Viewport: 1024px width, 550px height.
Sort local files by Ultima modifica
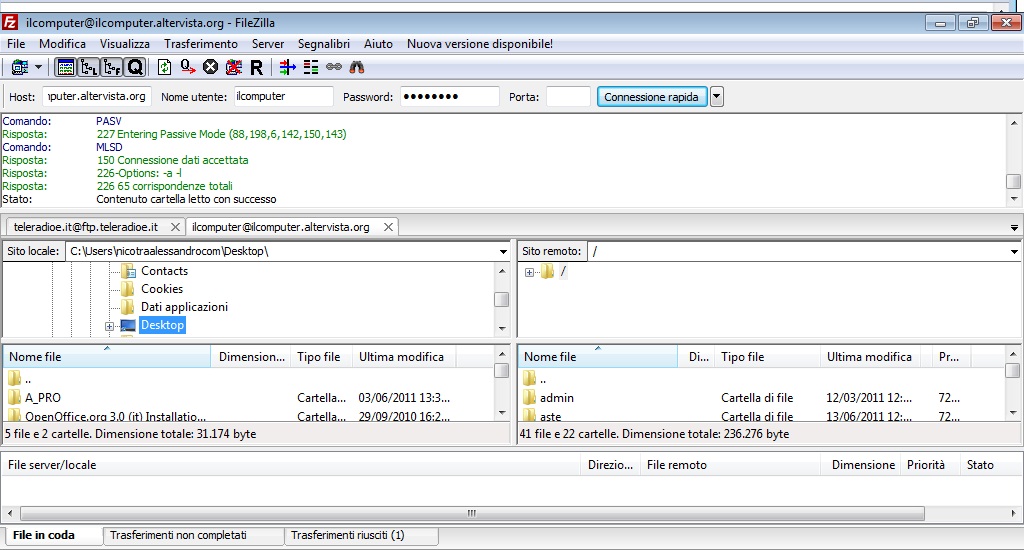pyautogui.click(x=403, y=357)
